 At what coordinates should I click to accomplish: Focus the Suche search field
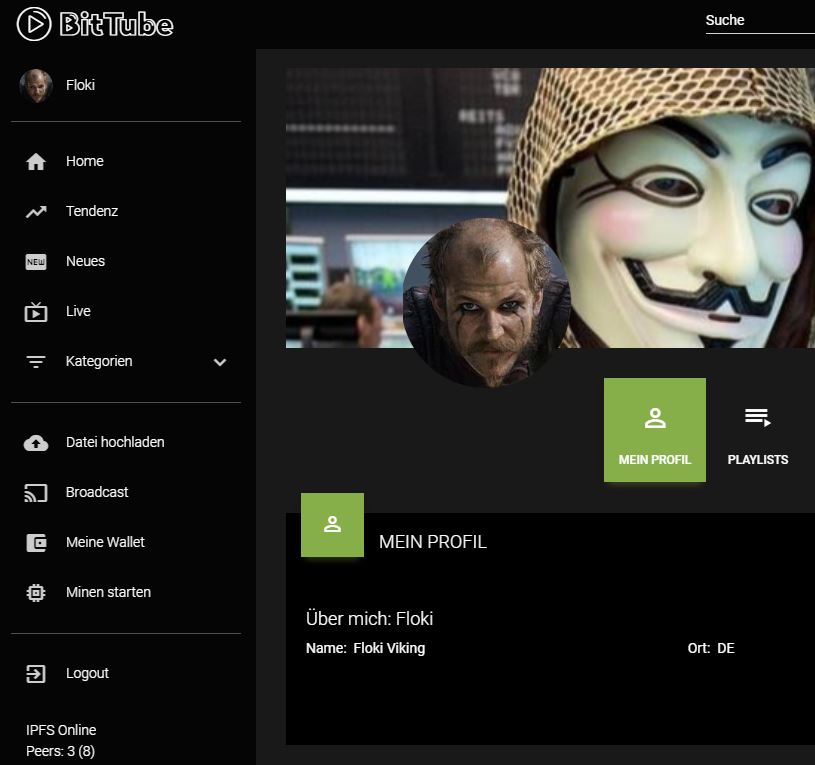(x=759, y=21)
